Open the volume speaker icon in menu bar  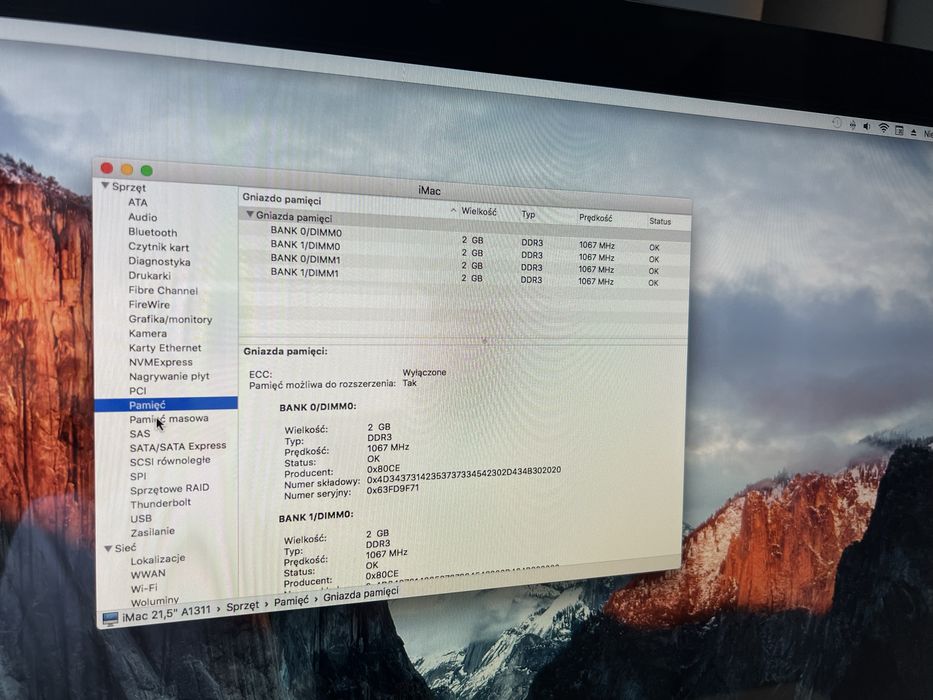[867, 126]
